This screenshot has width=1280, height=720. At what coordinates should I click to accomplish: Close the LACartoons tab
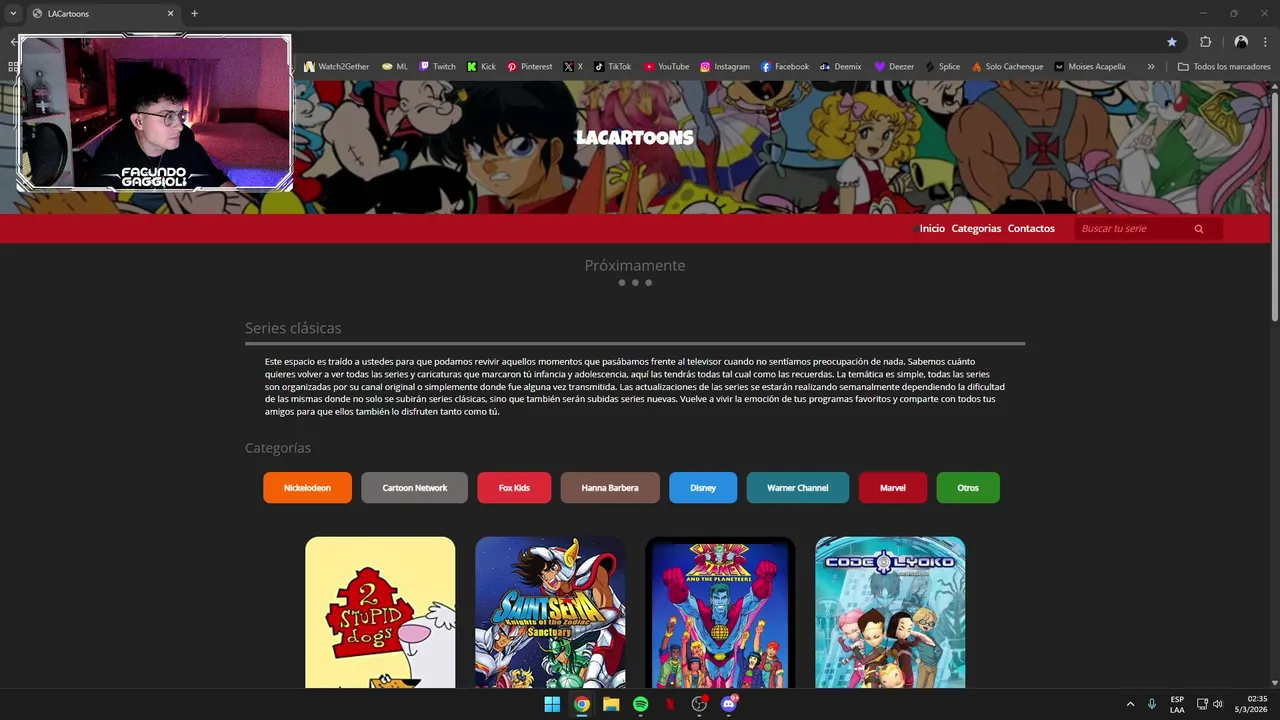(x=170, y=13)
